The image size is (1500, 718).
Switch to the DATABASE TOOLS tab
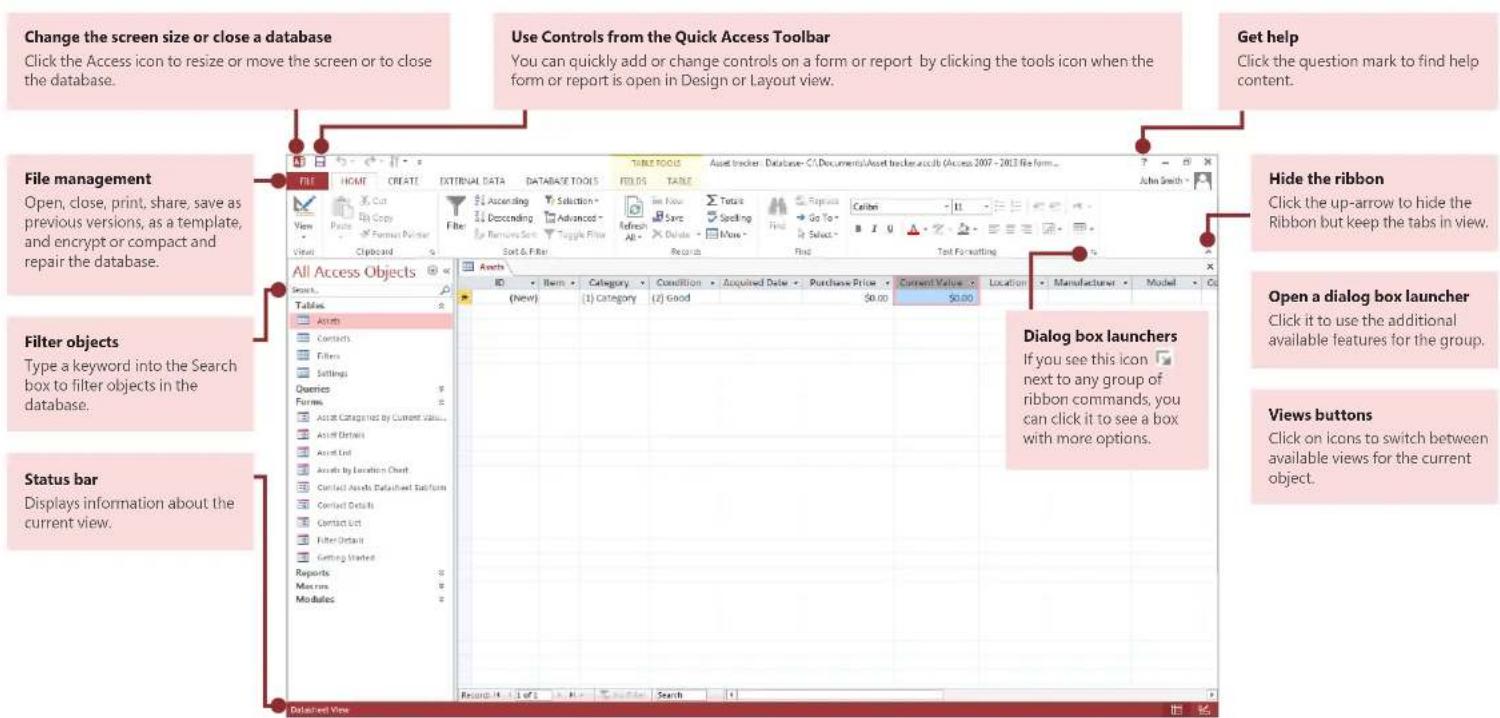pos(562,181)
